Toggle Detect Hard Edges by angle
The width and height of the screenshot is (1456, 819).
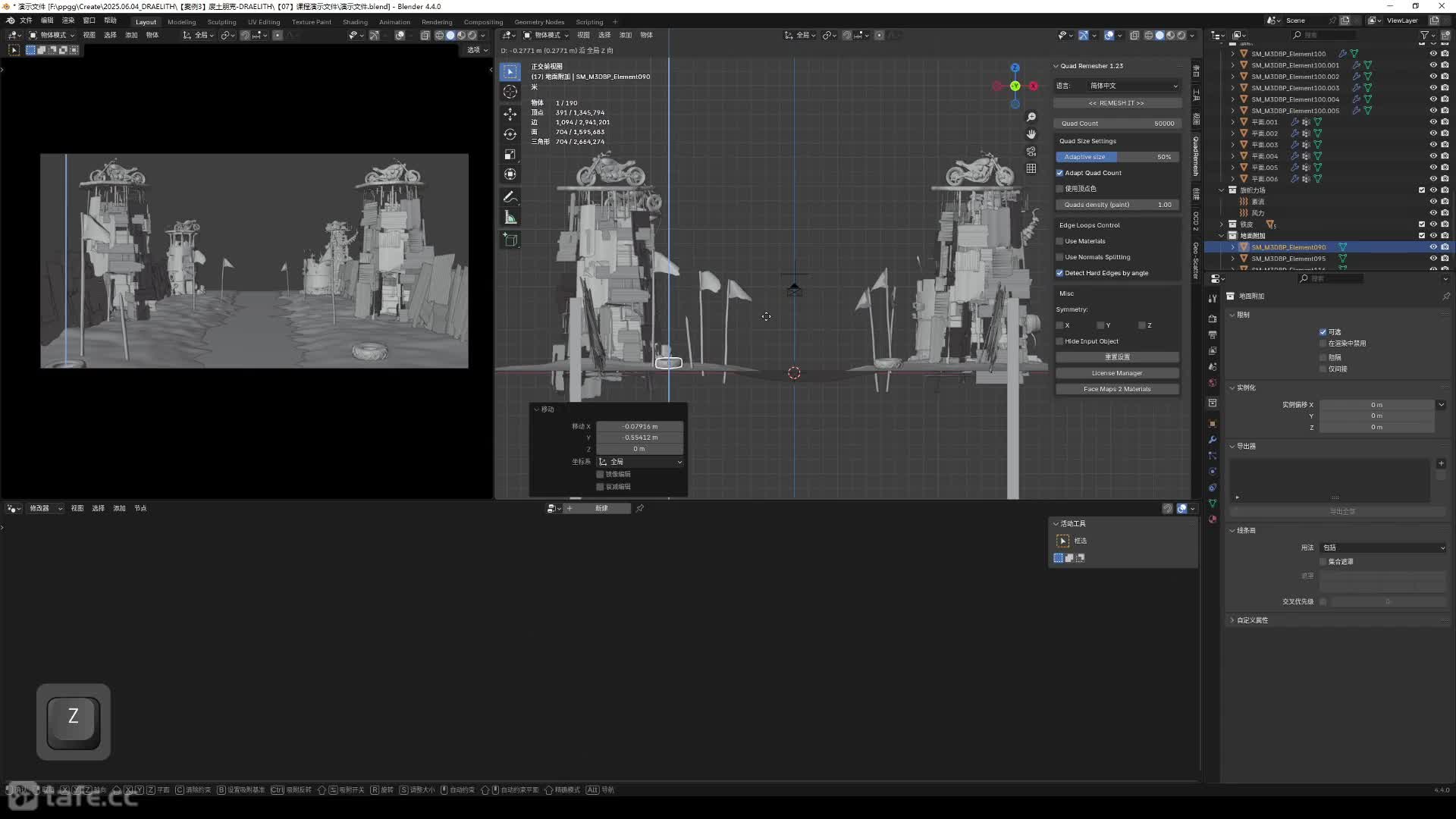click(1060, 273)
